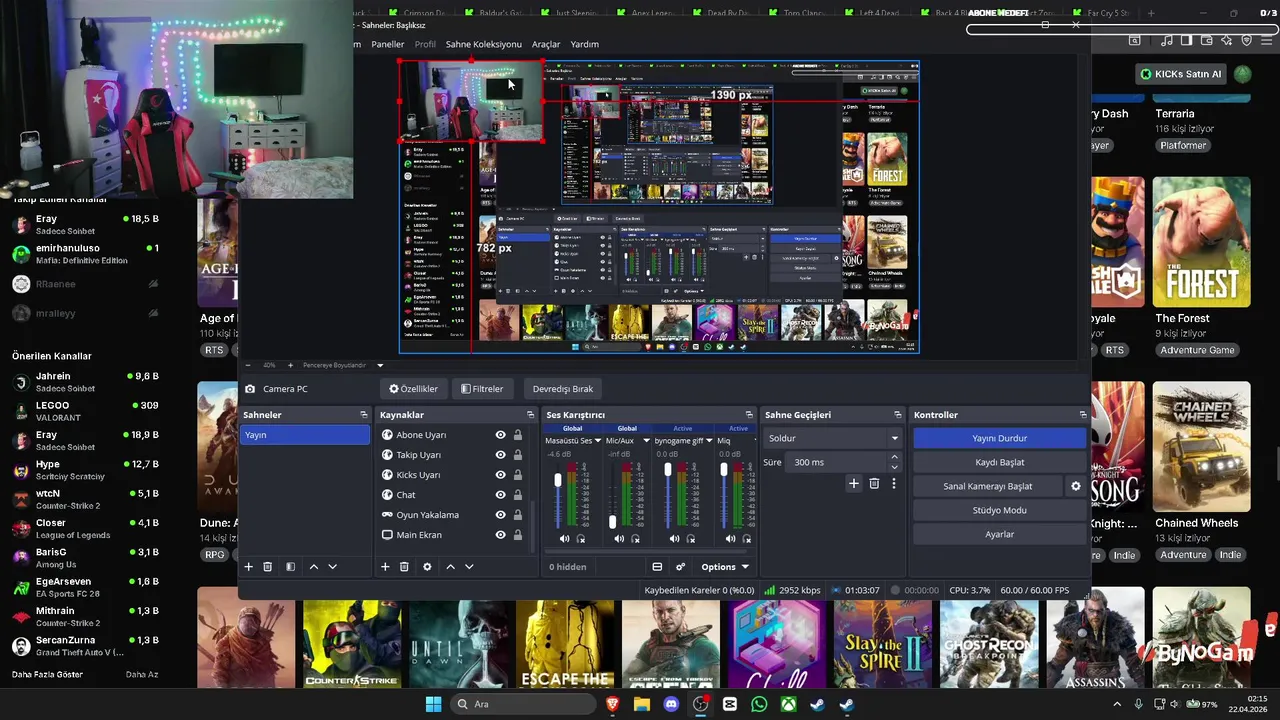
Task: Open the Paneller menu
Action: pos(388,44)
